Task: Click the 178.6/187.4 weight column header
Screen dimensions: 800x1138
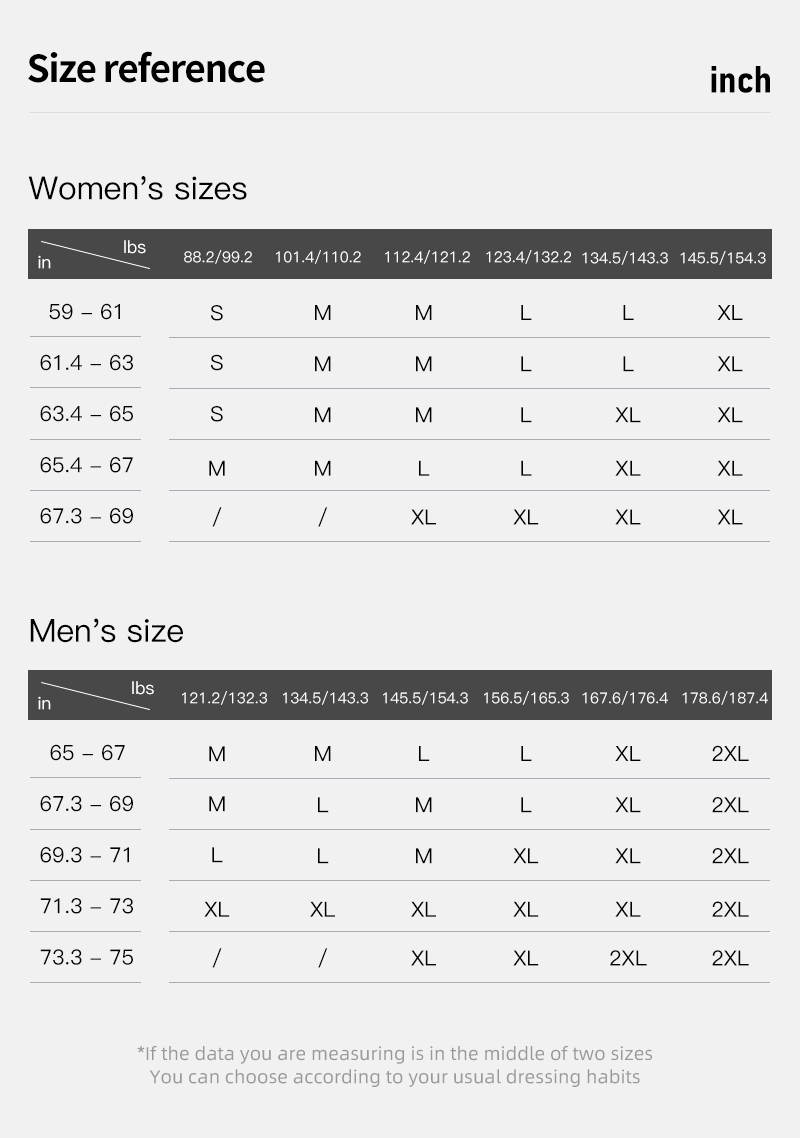Action: (x=725, y=698)
